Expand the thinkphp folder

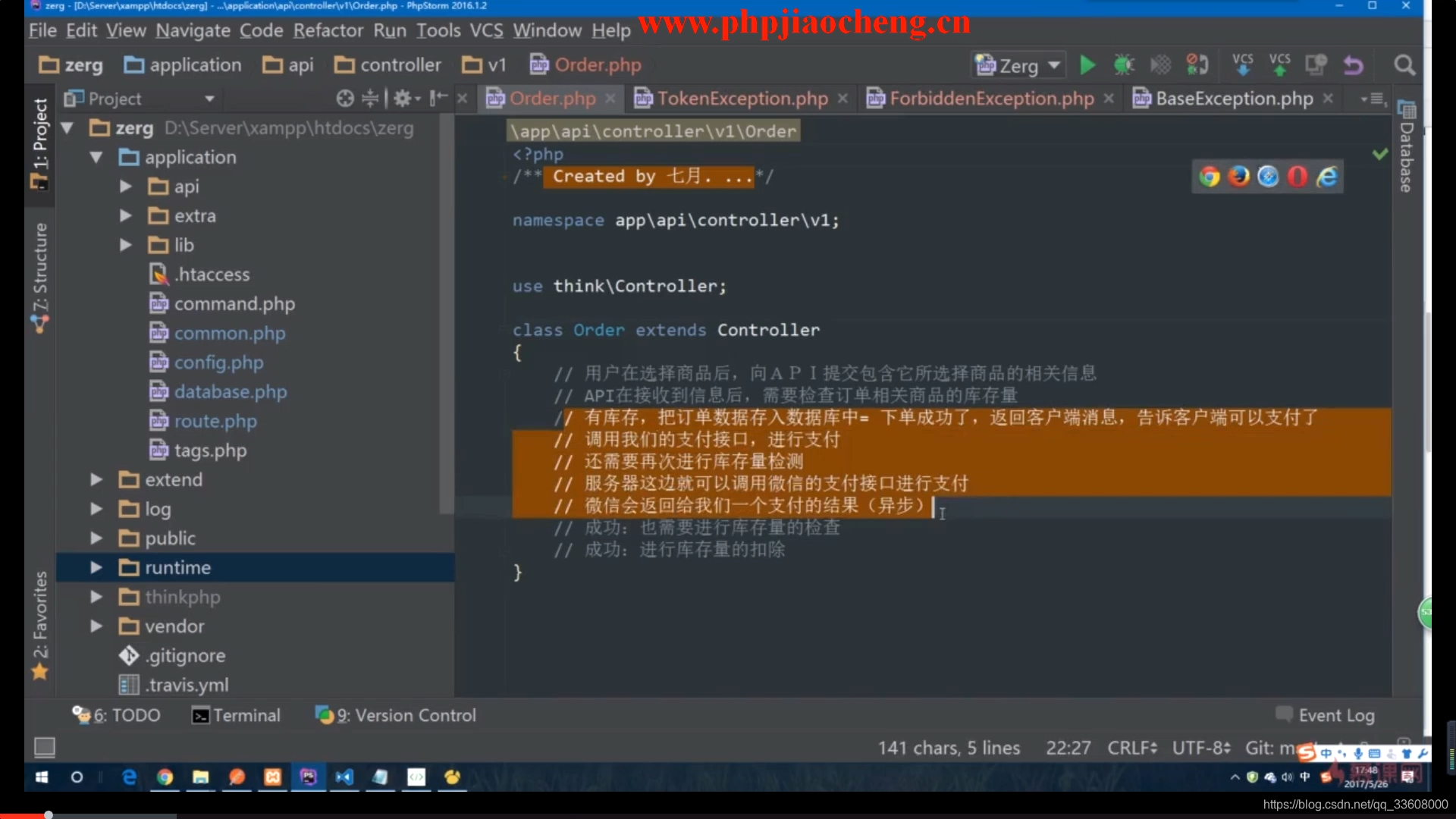(96, 598)
